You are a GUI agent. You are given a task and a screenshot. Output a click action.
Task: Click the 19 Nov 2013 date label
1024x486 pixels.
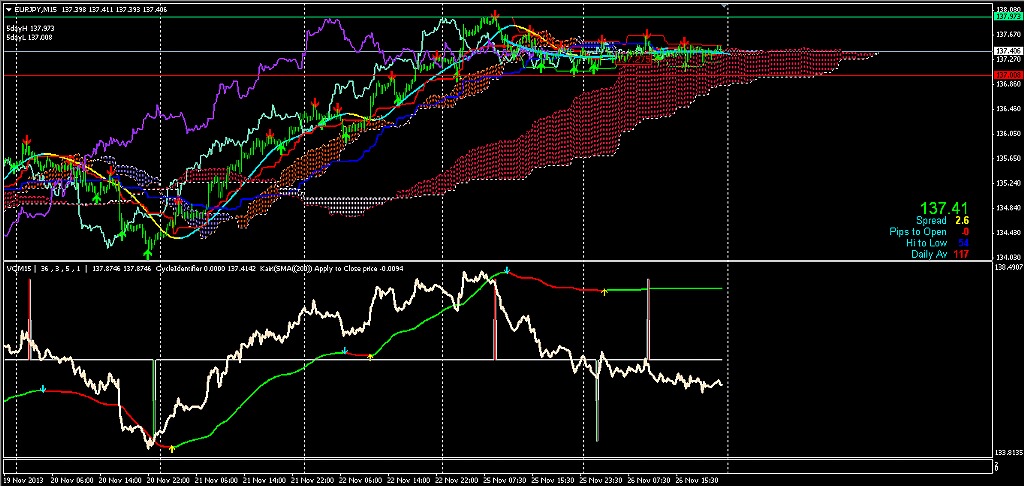click(x=22, y=480)
